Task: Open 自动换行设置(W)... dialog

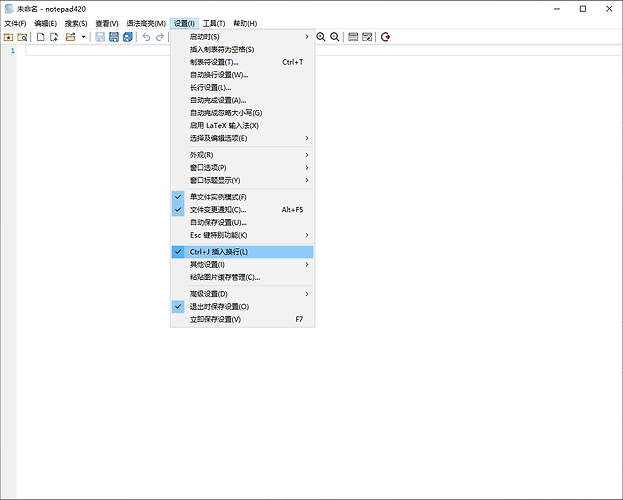Action: click(x=242, y=75)
